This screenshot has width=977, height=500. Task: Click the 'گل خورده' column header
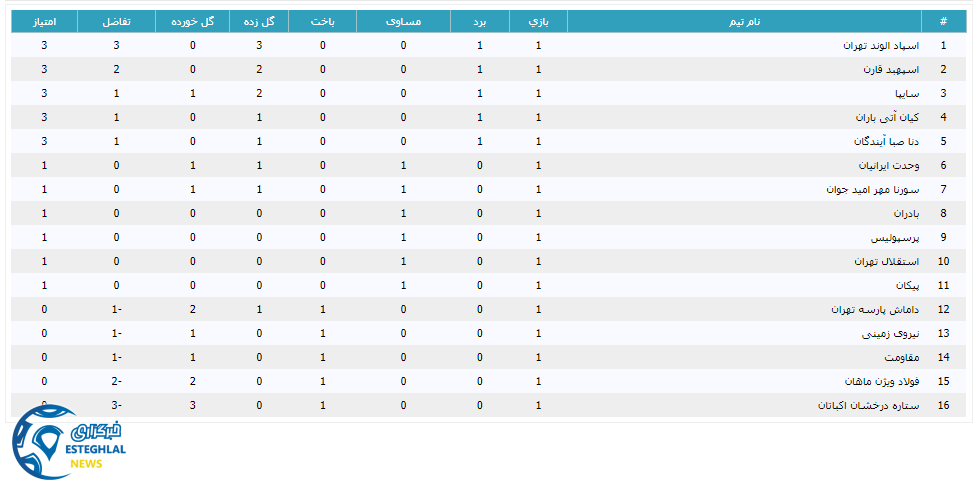(x=192, y=21)
